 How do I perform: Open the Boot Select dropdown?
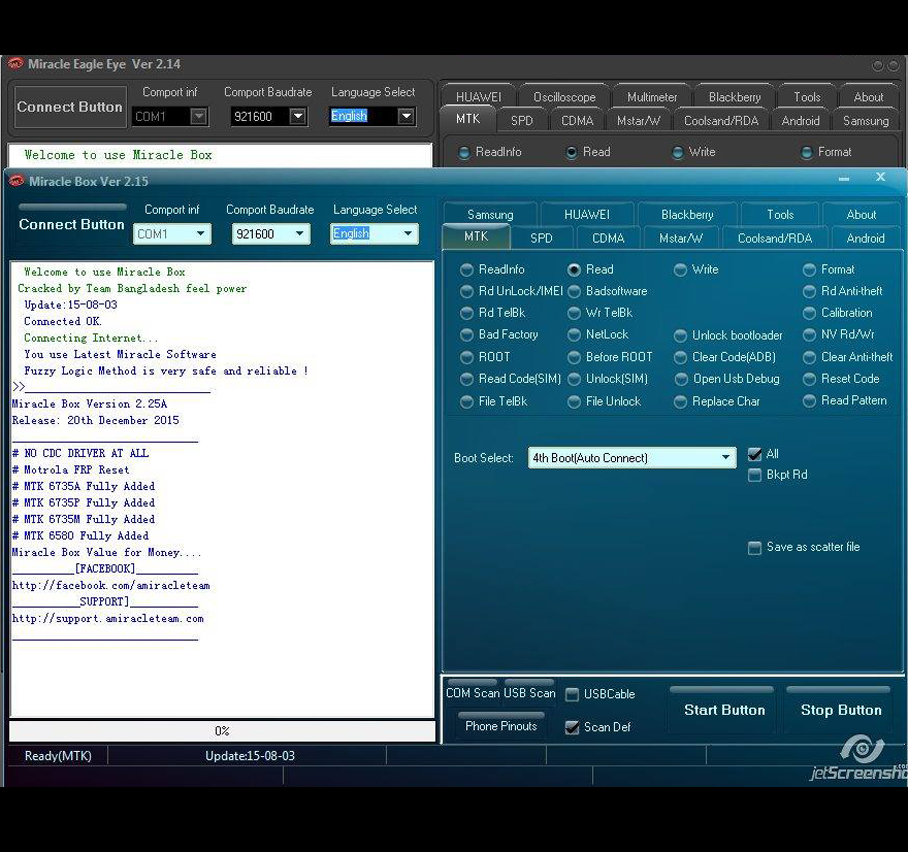pos(727,457)
